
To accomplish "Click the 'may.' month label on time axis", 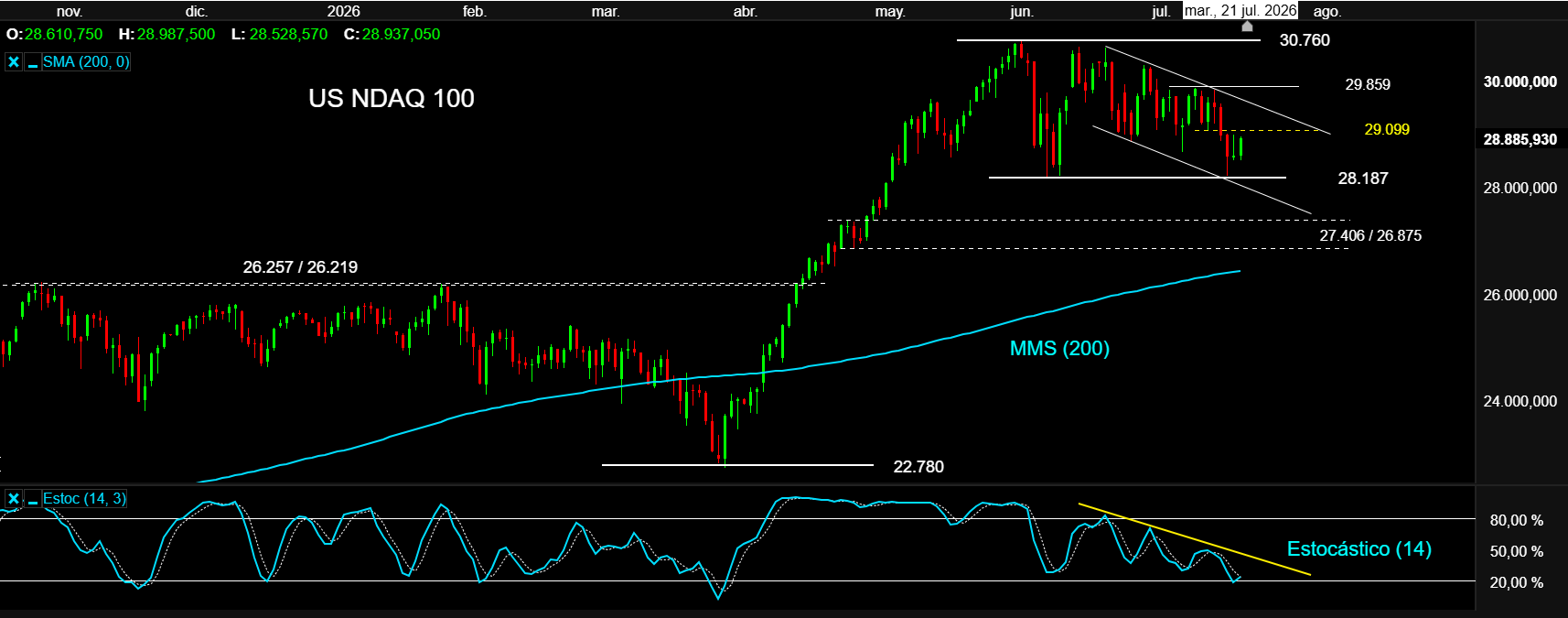I will point(890,11).
